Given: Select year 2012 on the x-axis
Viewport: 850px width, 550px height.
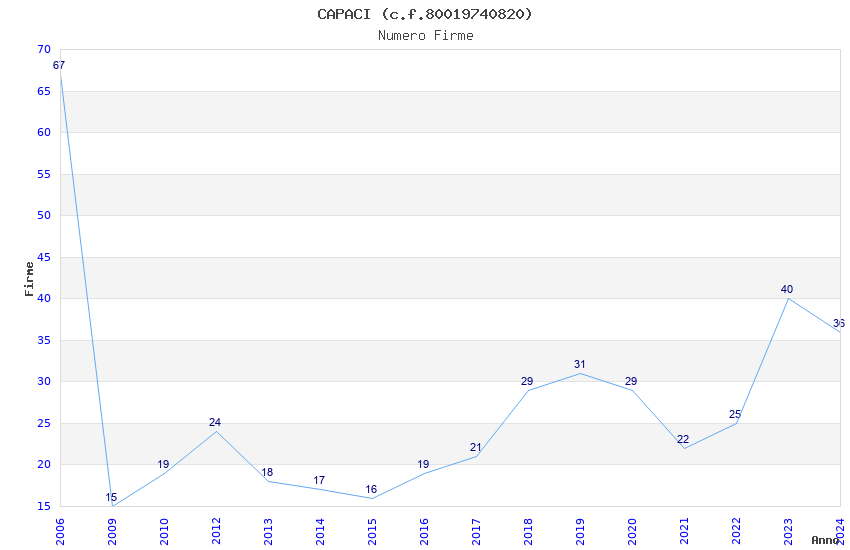Looking at the screenshot, I should pyautogui.click(x=216, y=531).
